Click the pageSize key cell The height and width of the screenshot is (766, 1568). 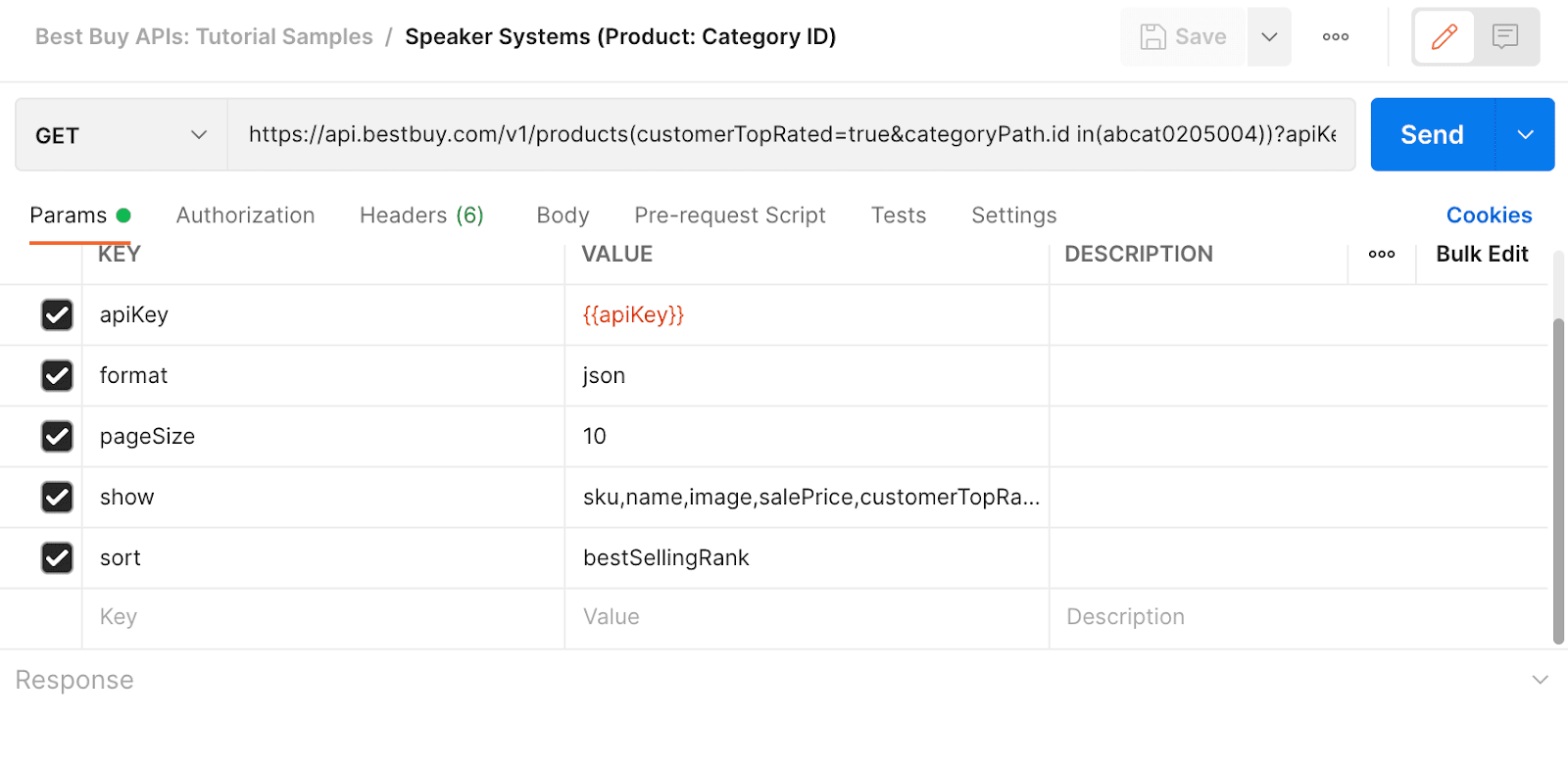[323, 437]
